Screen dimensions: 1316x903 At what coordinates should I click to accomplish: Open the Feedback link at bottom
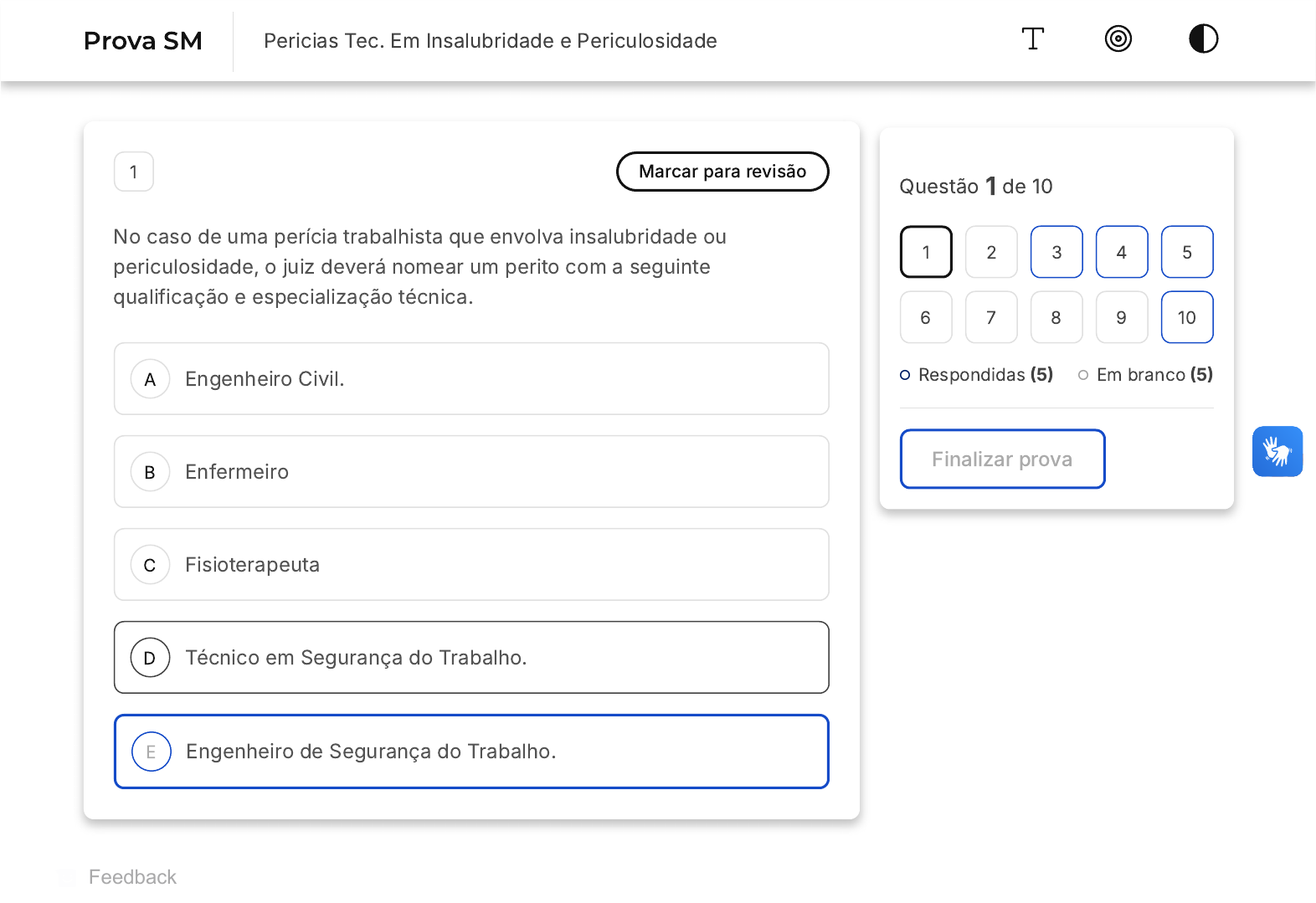tap(132, 877)
